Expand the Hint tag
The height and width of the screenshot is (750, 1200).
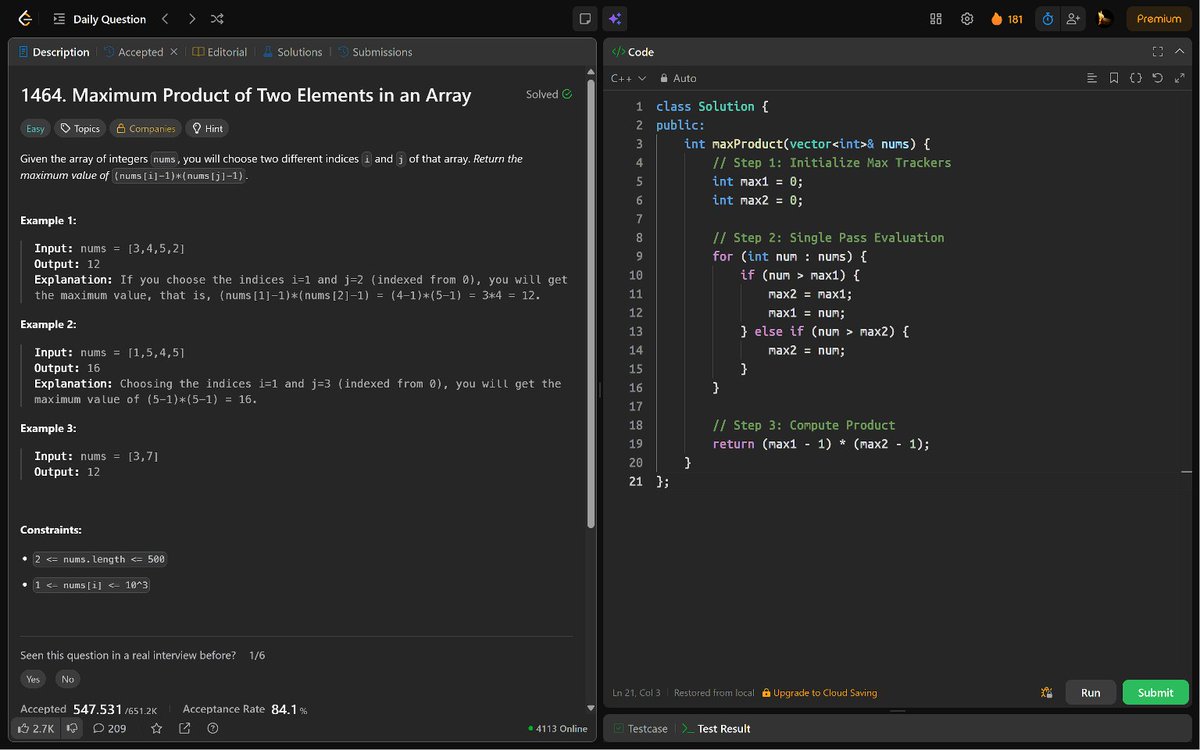tap(207, 128)
